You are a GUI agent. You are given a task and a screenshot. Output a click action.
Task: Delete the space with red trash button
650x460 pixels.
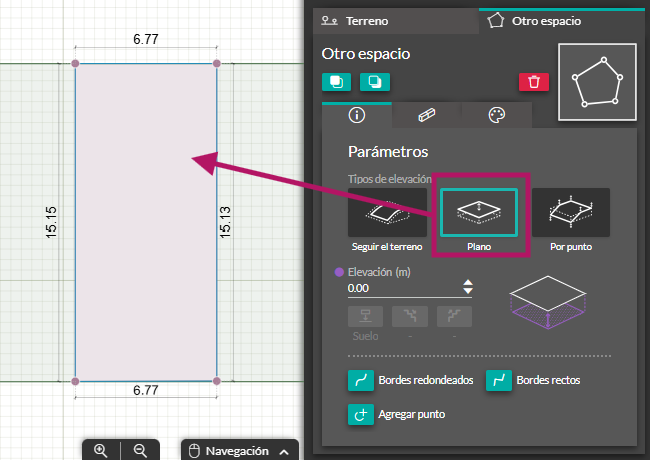tap(534, 82)
